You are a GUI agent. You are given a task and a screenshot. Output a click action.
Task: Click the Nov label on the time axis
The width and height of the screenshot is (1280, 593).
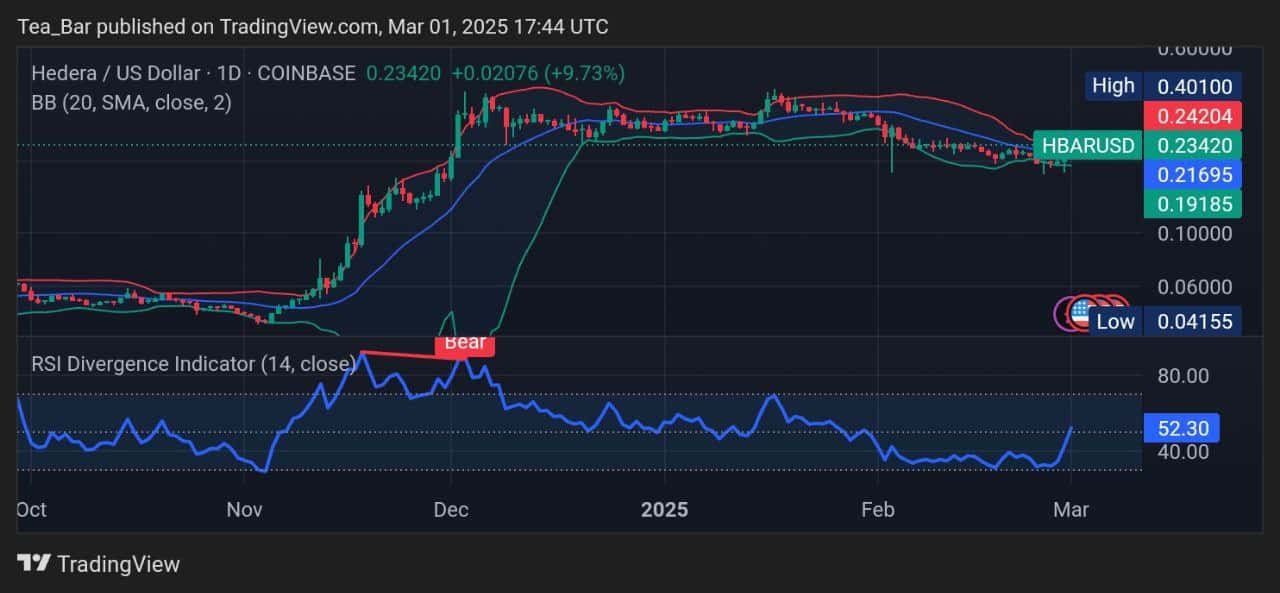tap(245, 509)
